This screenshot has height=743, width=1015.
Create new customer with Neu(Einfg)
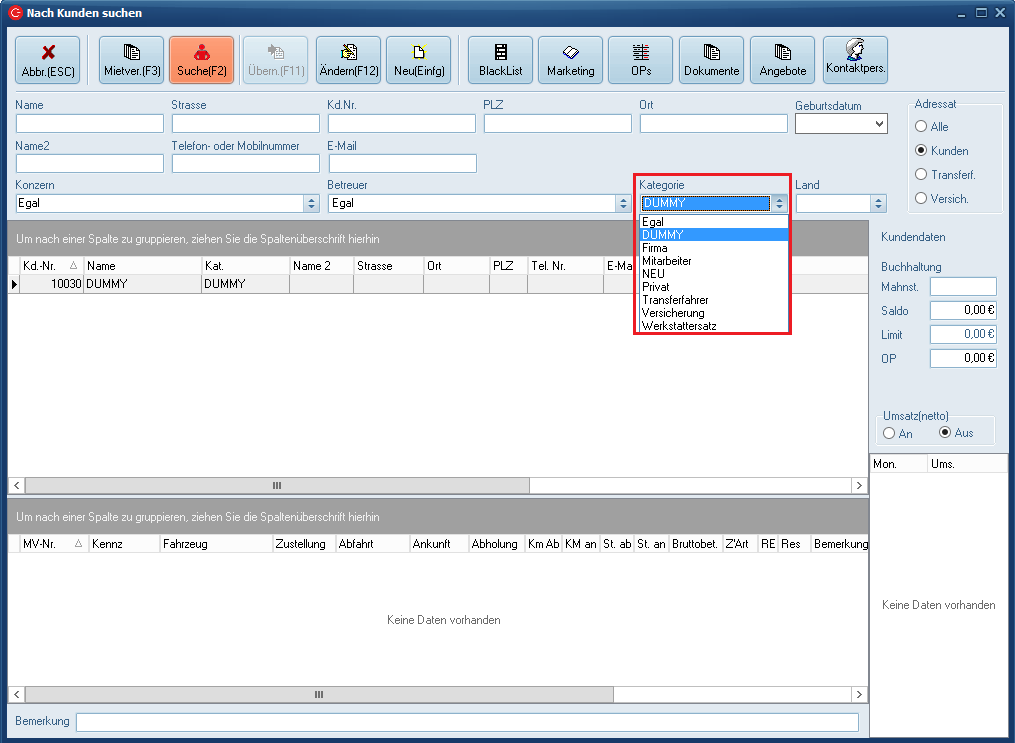pos(418,60)
